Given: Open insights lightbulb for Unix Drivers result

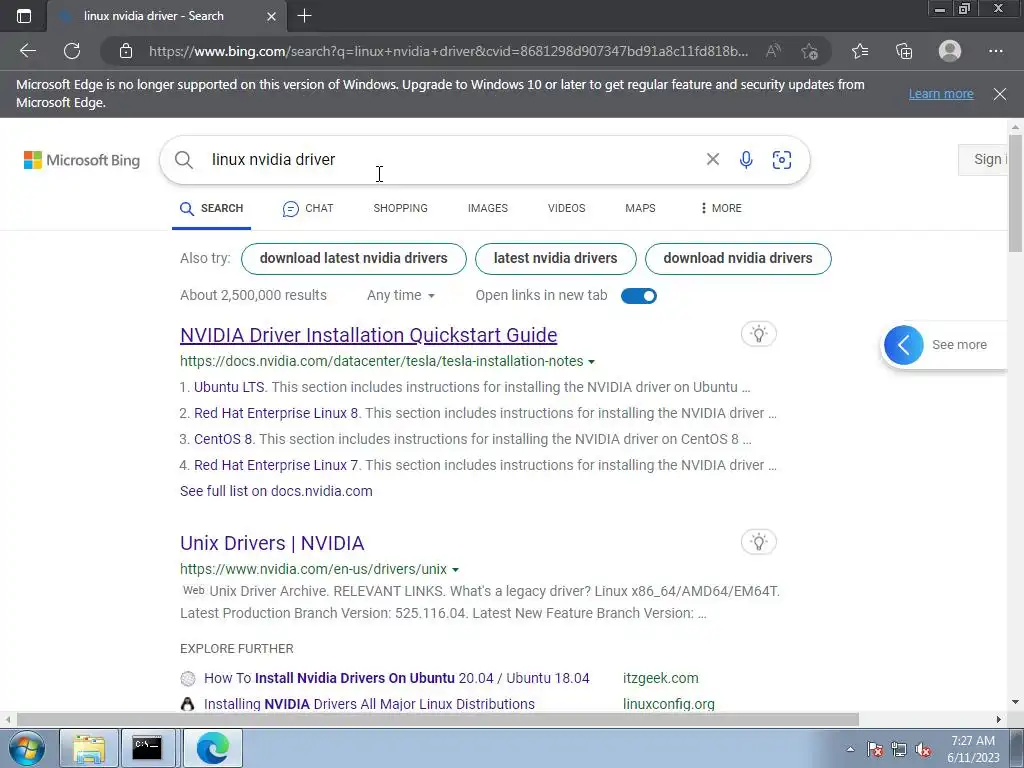Looking at the screenshot, I should (758, 541).
